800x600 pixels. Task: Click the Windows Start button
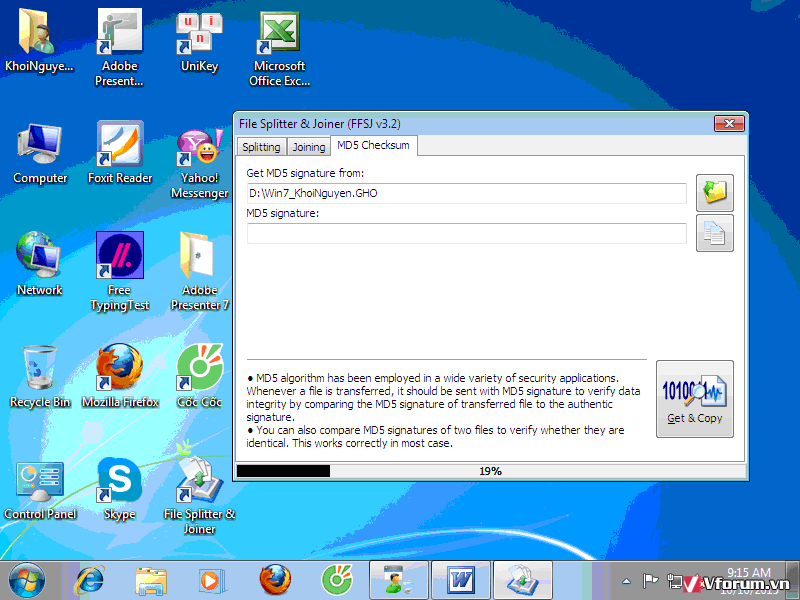click(27, 579)
